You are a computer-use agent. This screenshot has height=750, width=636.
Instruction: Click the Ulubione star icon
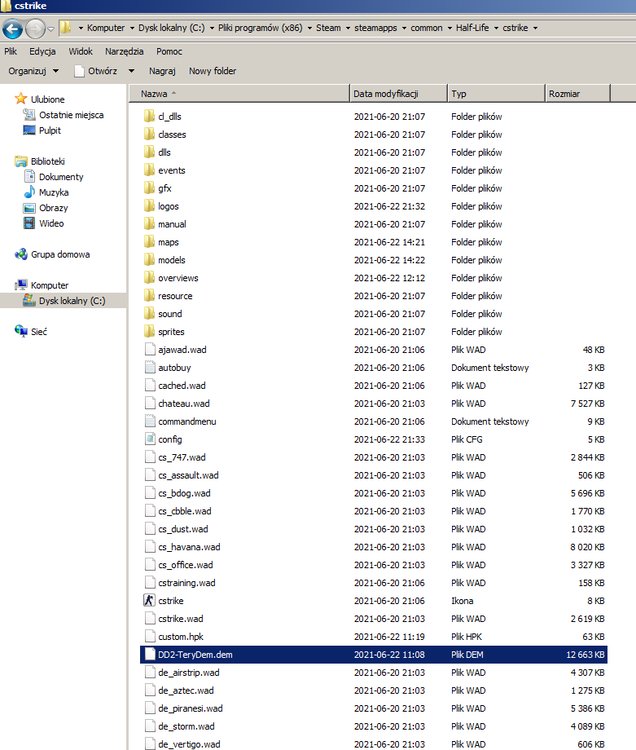(x=21, y=99)
